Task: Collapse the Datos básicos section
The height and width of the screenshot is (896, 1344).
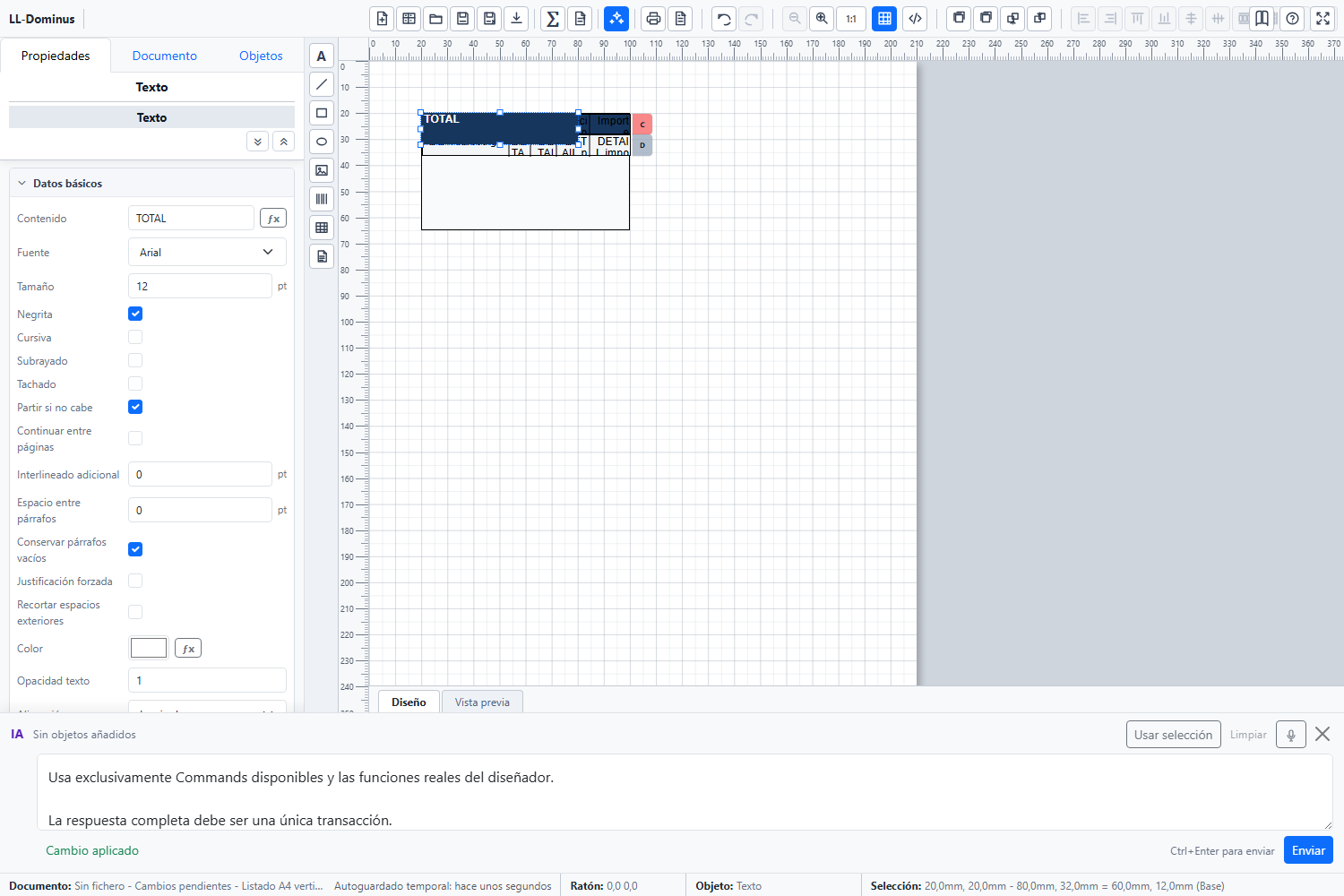Action: coord(152,183)
